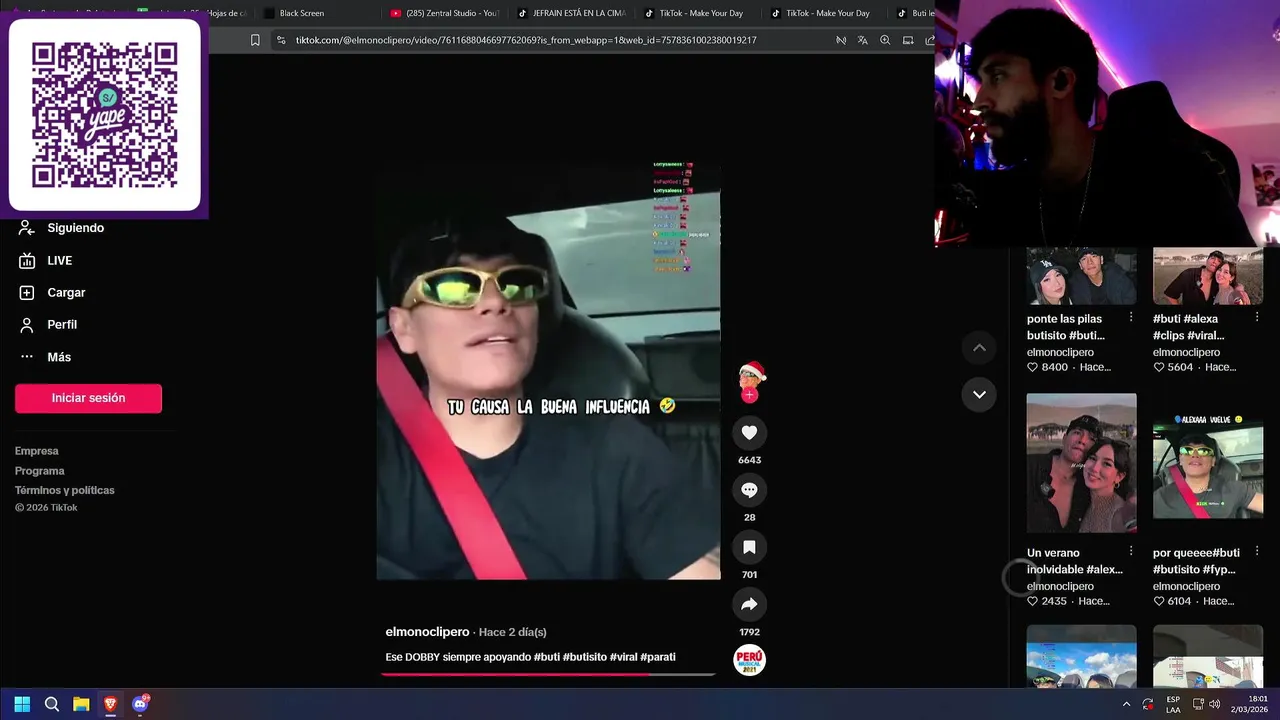The width and height of the screenshot is (1280, 720).
Task: Like the card with 5604 likes
Action: tap(1158, 367)
